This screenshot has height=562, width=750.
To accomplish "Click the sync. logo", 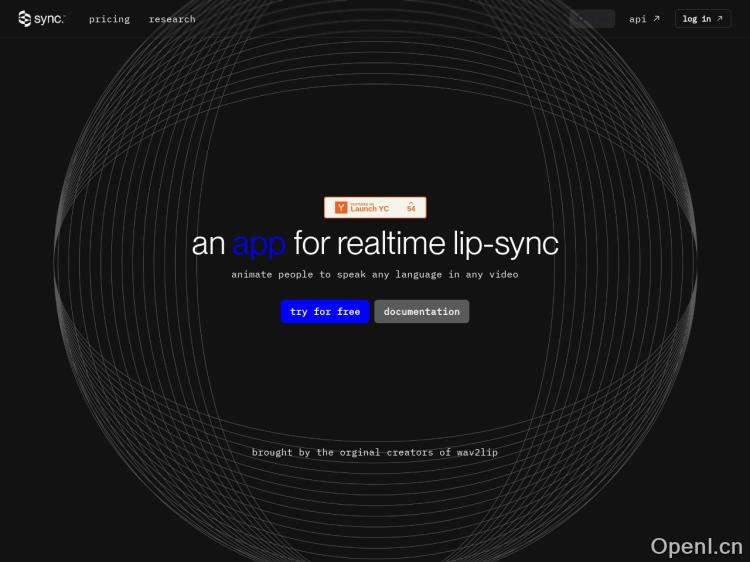I will 42,19.
